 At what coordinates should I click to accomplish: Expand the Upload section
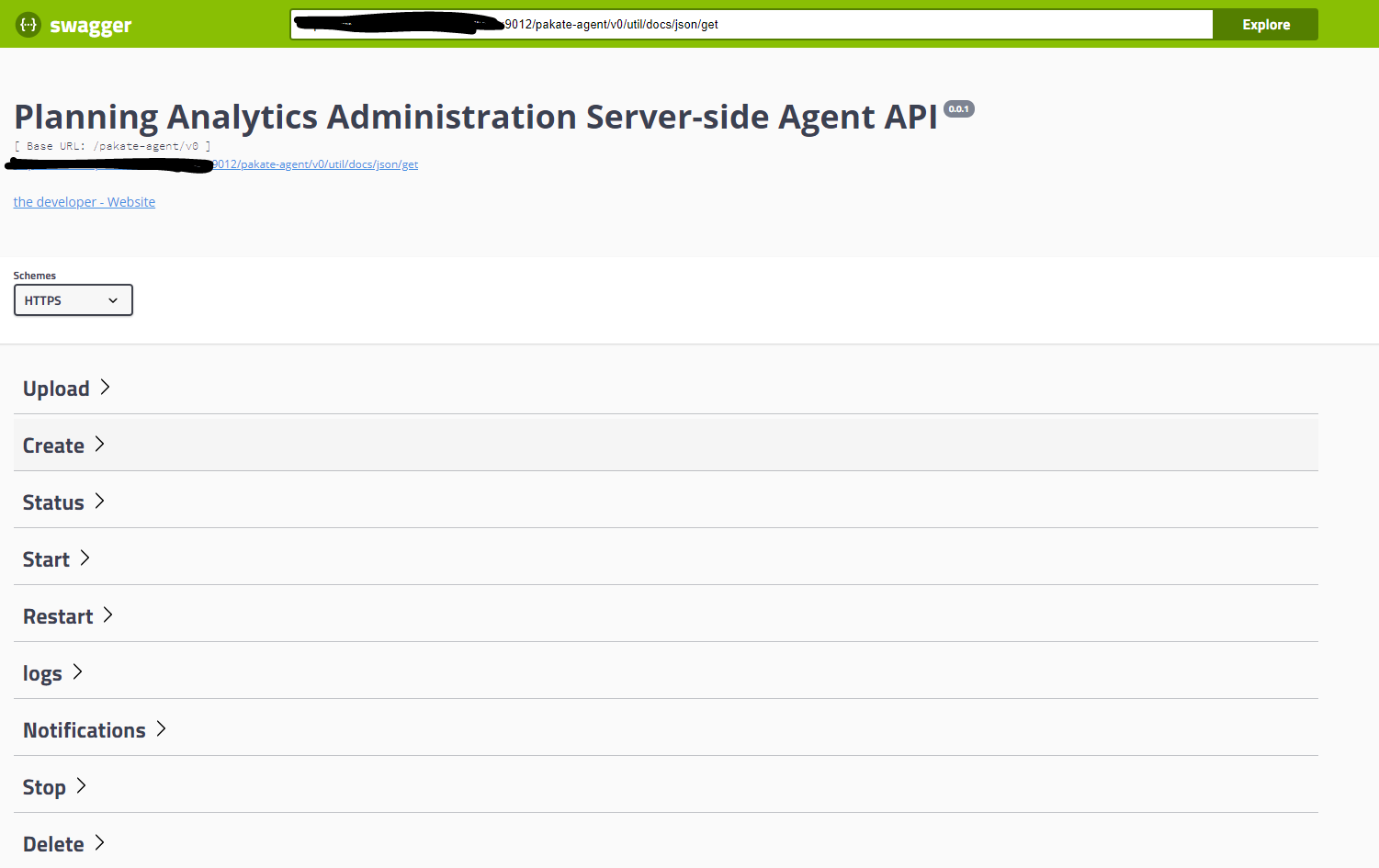(x=666, y=389)
